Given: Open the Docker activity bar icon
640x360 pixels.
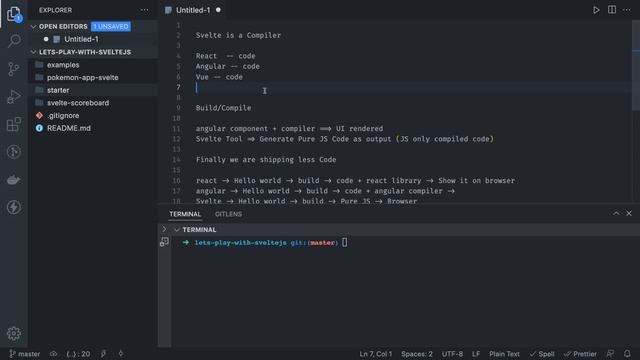Looking at the screenshot, I should pos(14,180).
